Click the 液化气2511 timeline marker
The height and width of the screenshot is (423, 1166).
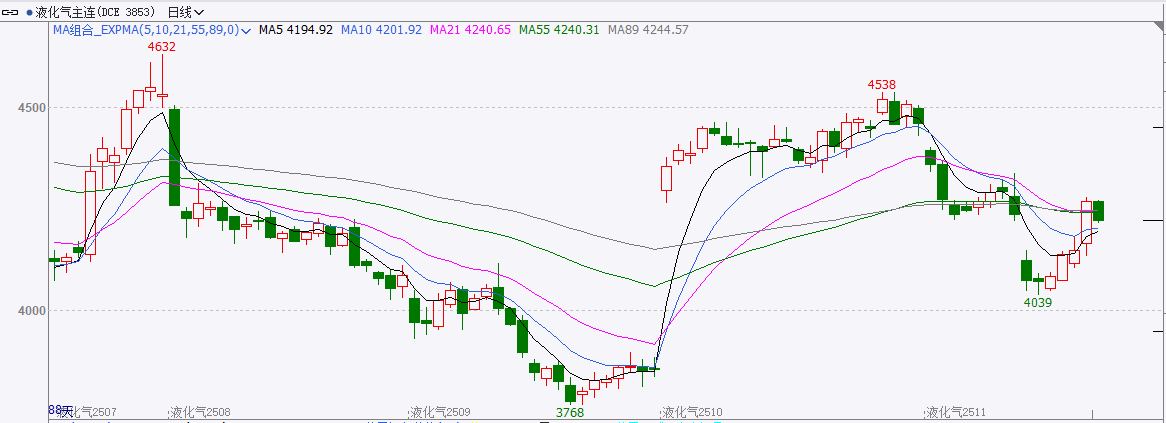coord(955,412)
